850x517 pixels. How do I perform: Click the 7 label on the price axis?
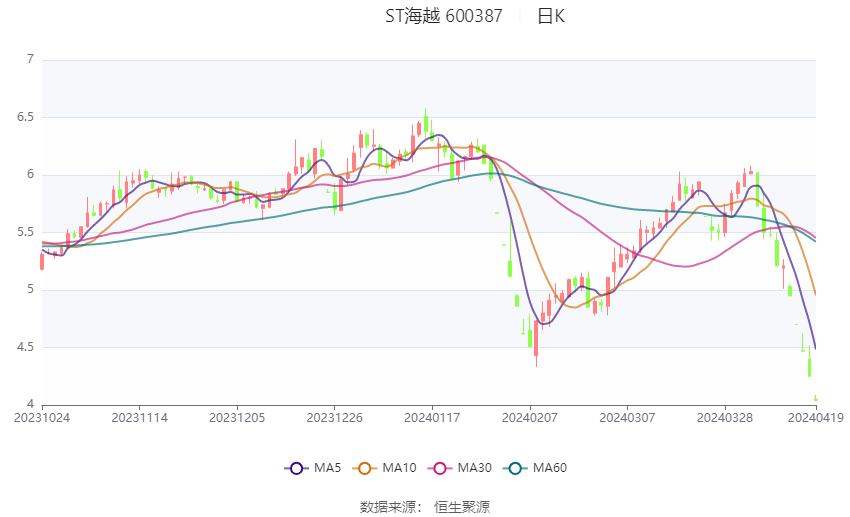[x=30, y=60]
